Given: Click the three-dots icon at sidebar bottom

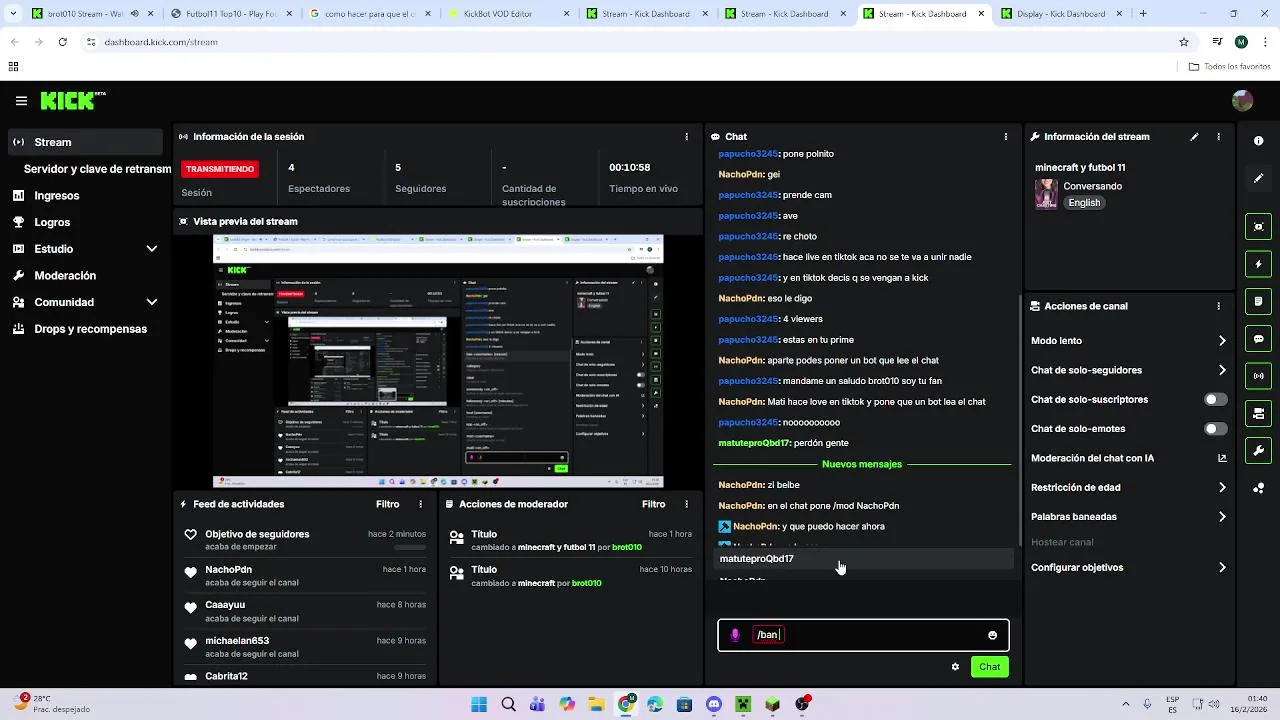Looking at the screenshot, I should (1258, 488).
